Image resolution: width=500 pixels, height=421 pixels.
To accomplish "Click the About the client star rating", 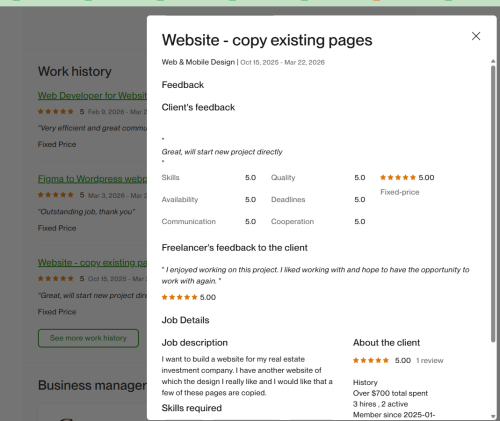I will point(371,360).
